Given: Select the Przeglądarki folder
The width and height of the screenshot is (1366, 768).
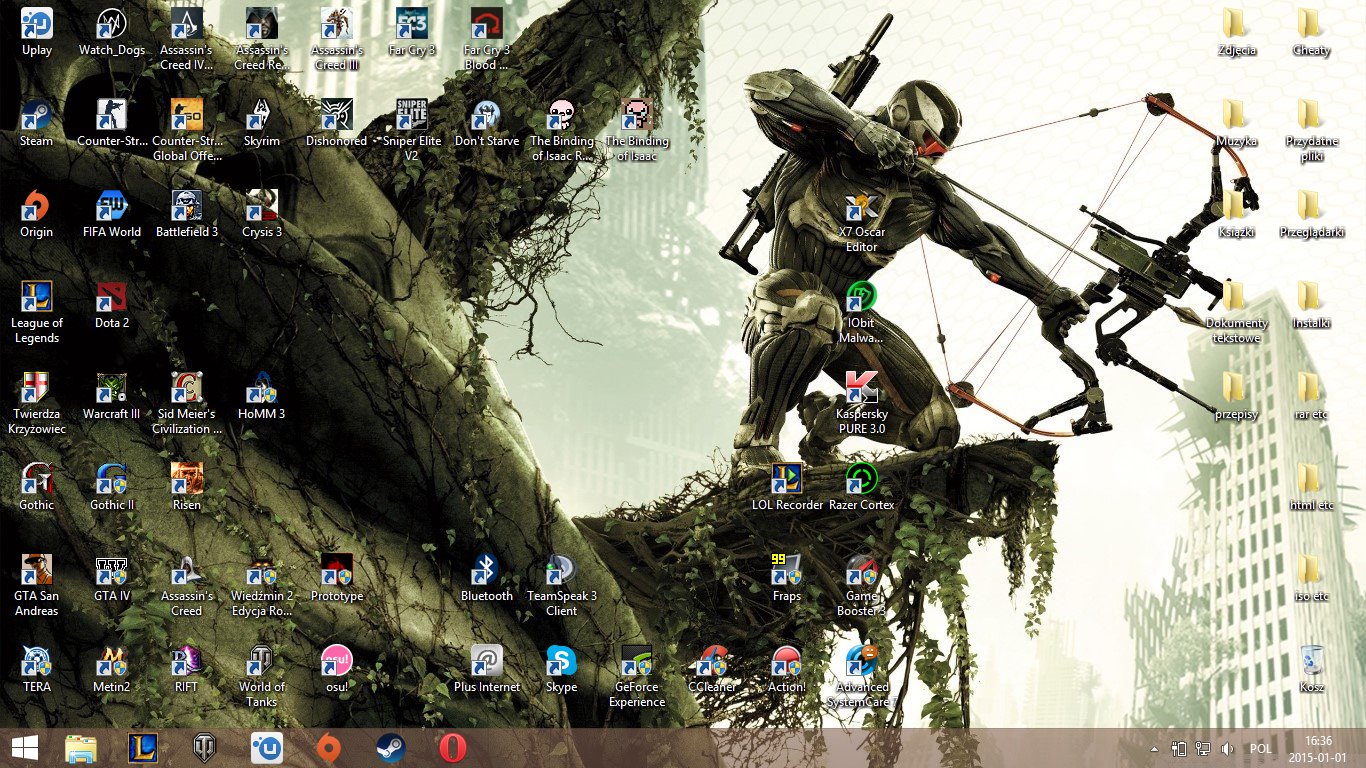Looking at the screenshot, I should 1312,214.
